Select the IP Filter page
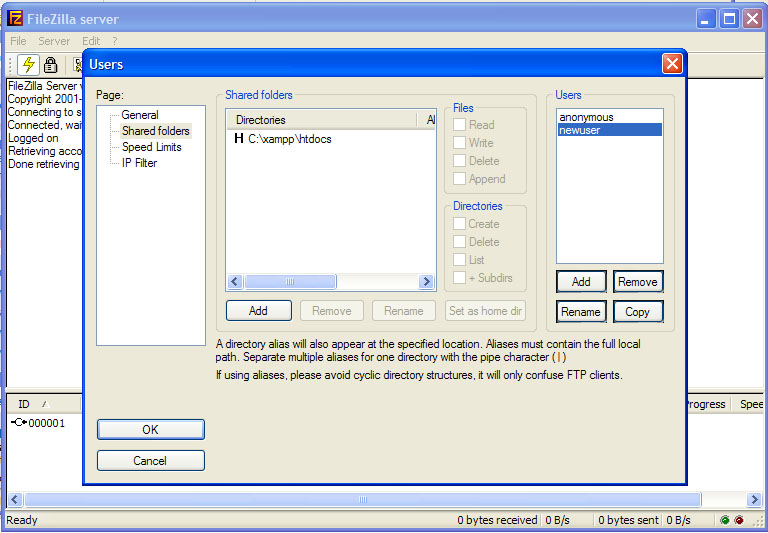This screenshot has width=768, height=533. coord(140,163)
